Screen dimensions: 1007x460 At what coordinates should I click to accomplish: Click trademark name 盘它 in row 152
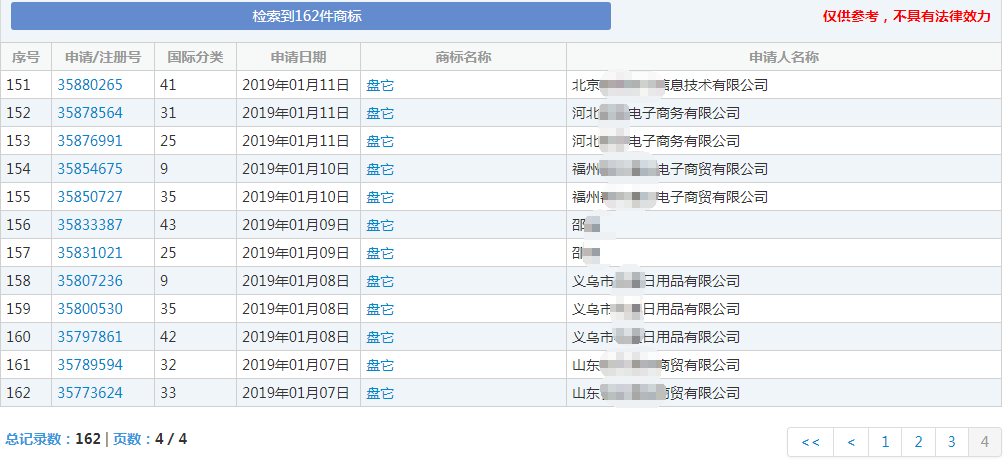pyautogui.click(x=380, y=113)
